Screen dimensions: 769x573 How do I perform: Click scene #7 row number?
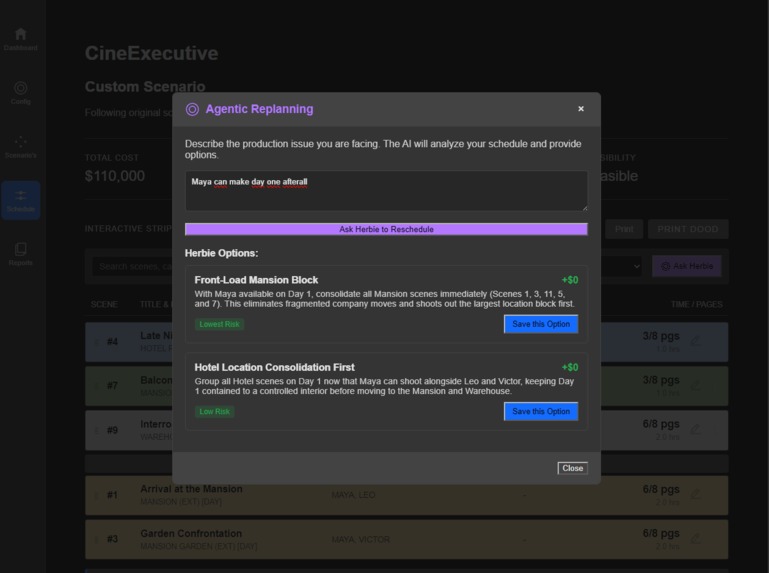(x=112, y=386)
